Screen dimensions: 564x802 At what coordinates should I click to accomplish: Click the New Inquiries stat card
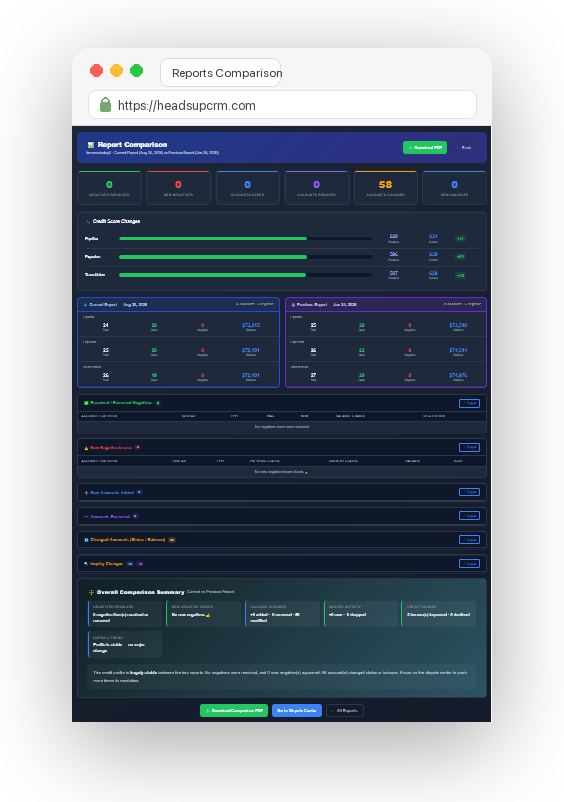[x=455, y=188]
